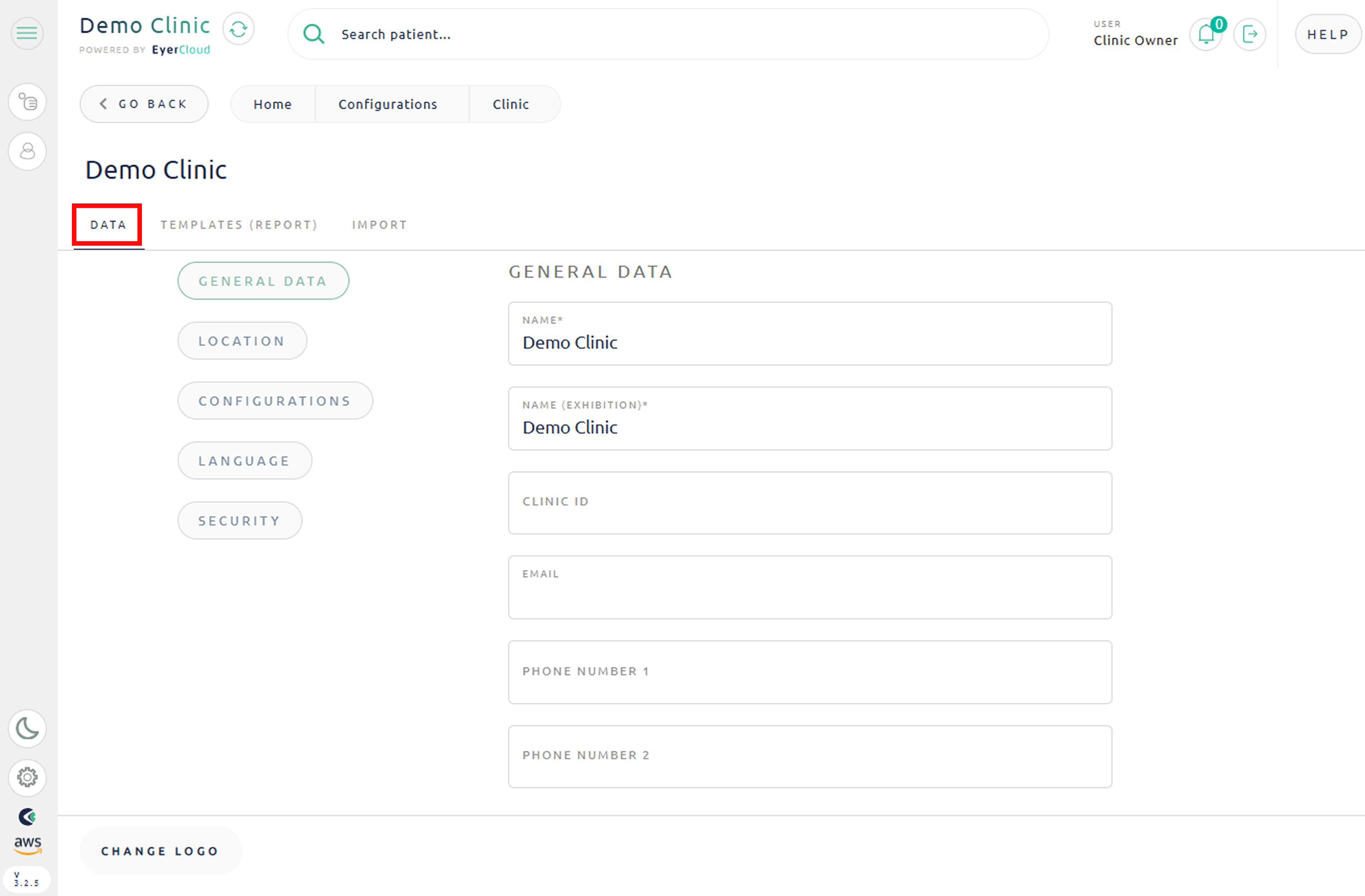Go back with the Go Back button
Image resolution: width=1365 pixels, height=896 pixels.
pos(144,104)
